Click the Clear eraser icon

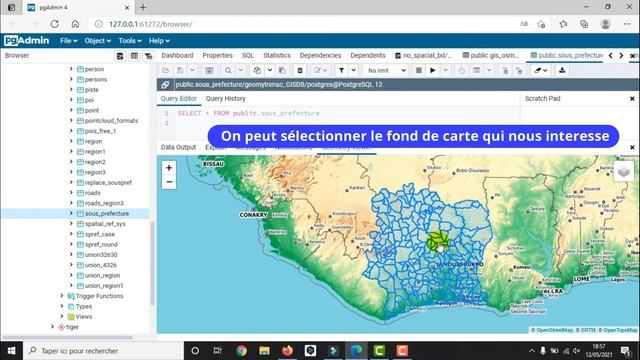(x=538, y=70)
